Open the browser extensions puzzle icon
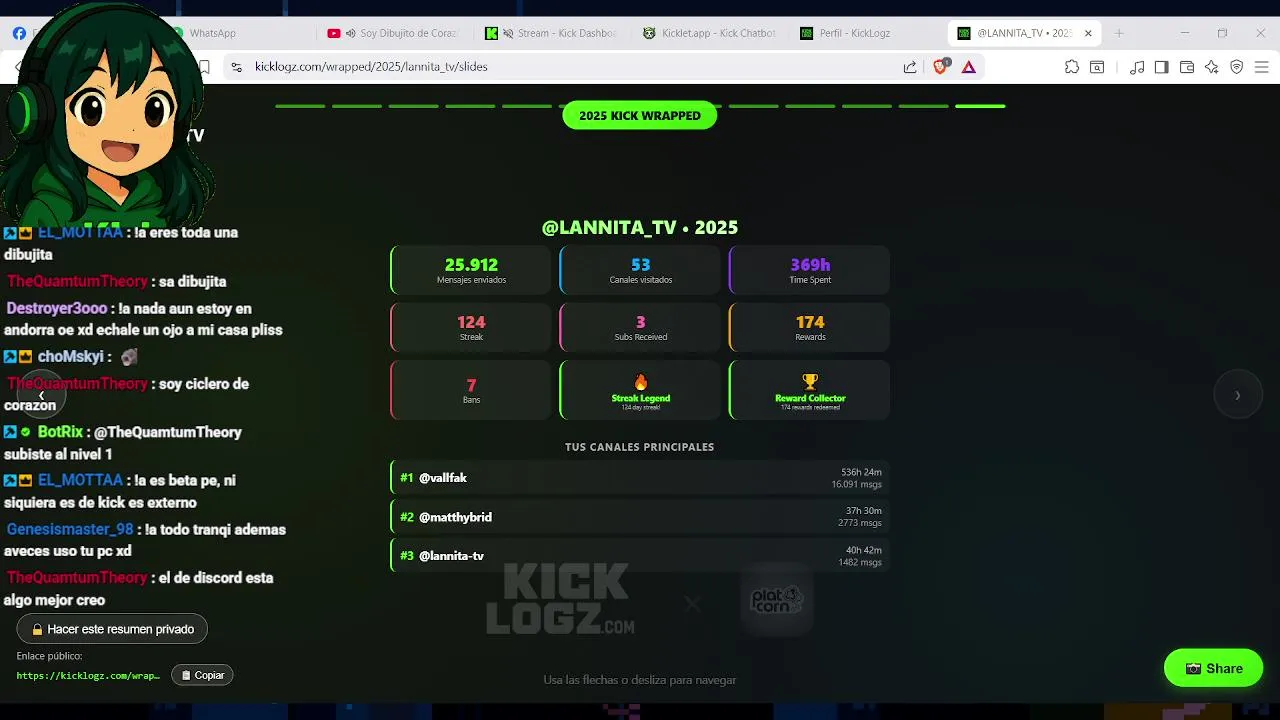 click(x=1072, y=67)
